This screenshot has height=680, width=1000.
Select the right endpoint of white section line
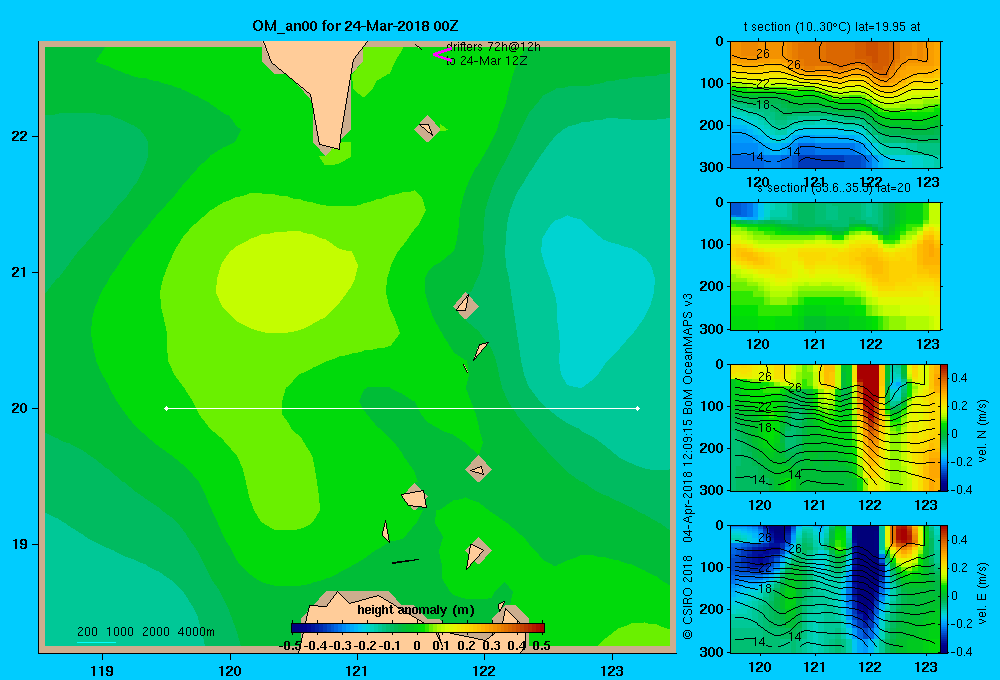[638, 408]
